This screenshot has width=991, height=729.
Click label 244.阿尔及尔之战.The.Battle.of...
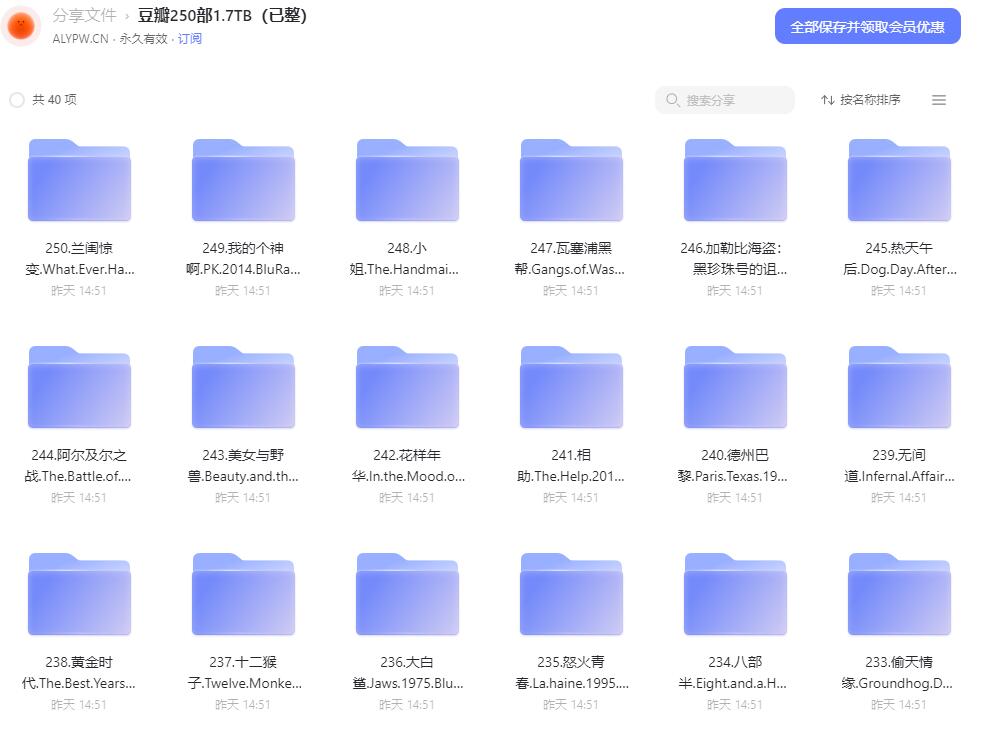[78, 465]
